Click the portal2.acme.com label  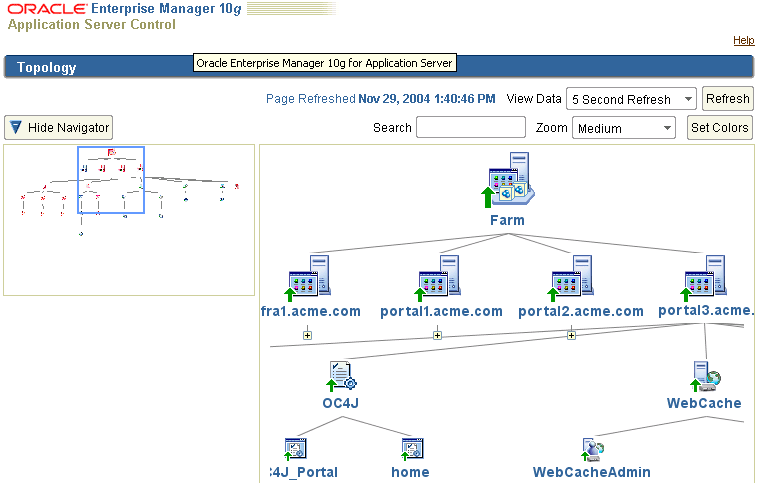point(581,311)
